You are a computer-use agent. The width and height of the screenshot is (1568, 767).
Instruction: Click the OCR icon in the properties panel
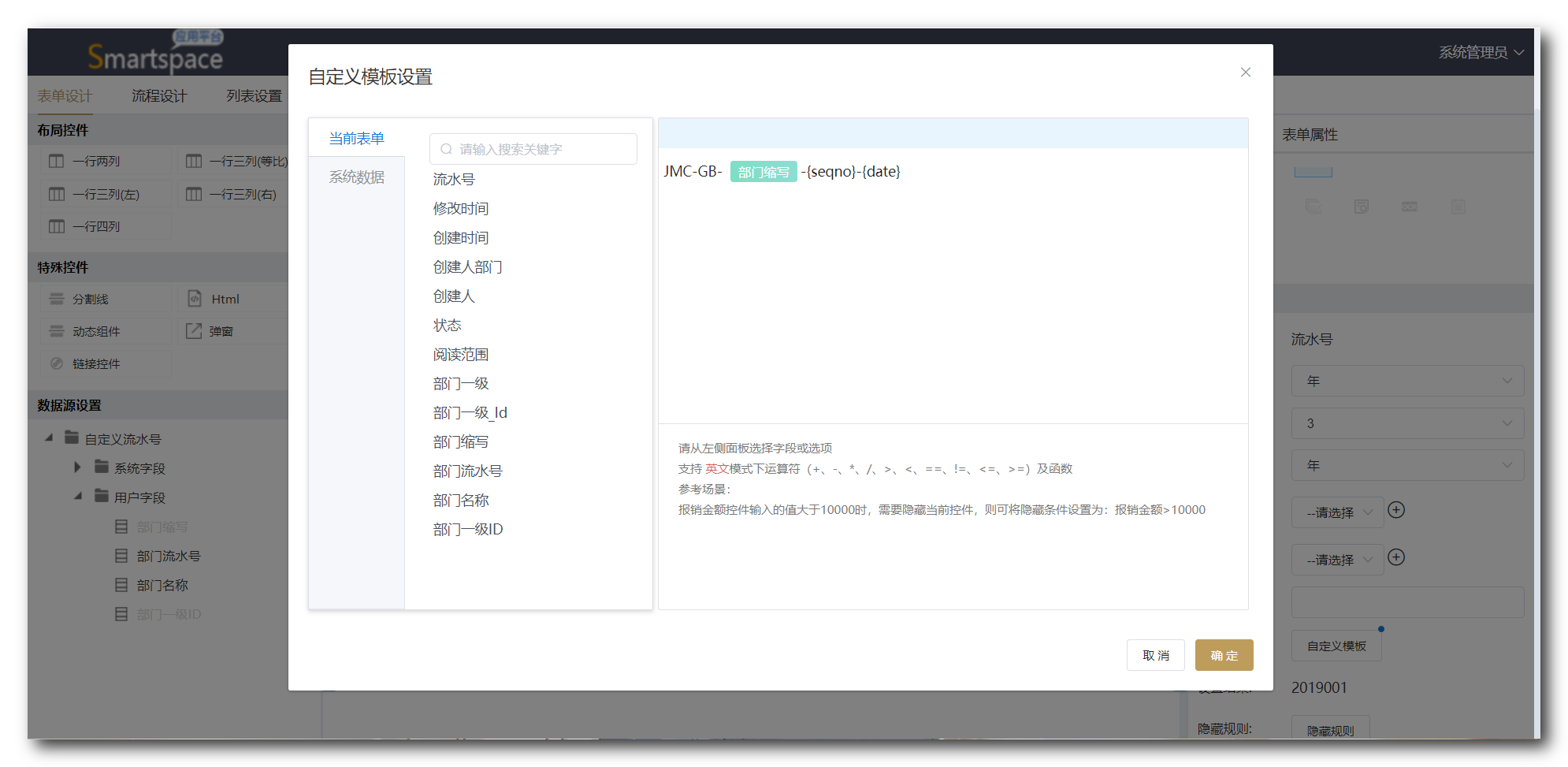pyautogui.click(x=1410, y=207)
